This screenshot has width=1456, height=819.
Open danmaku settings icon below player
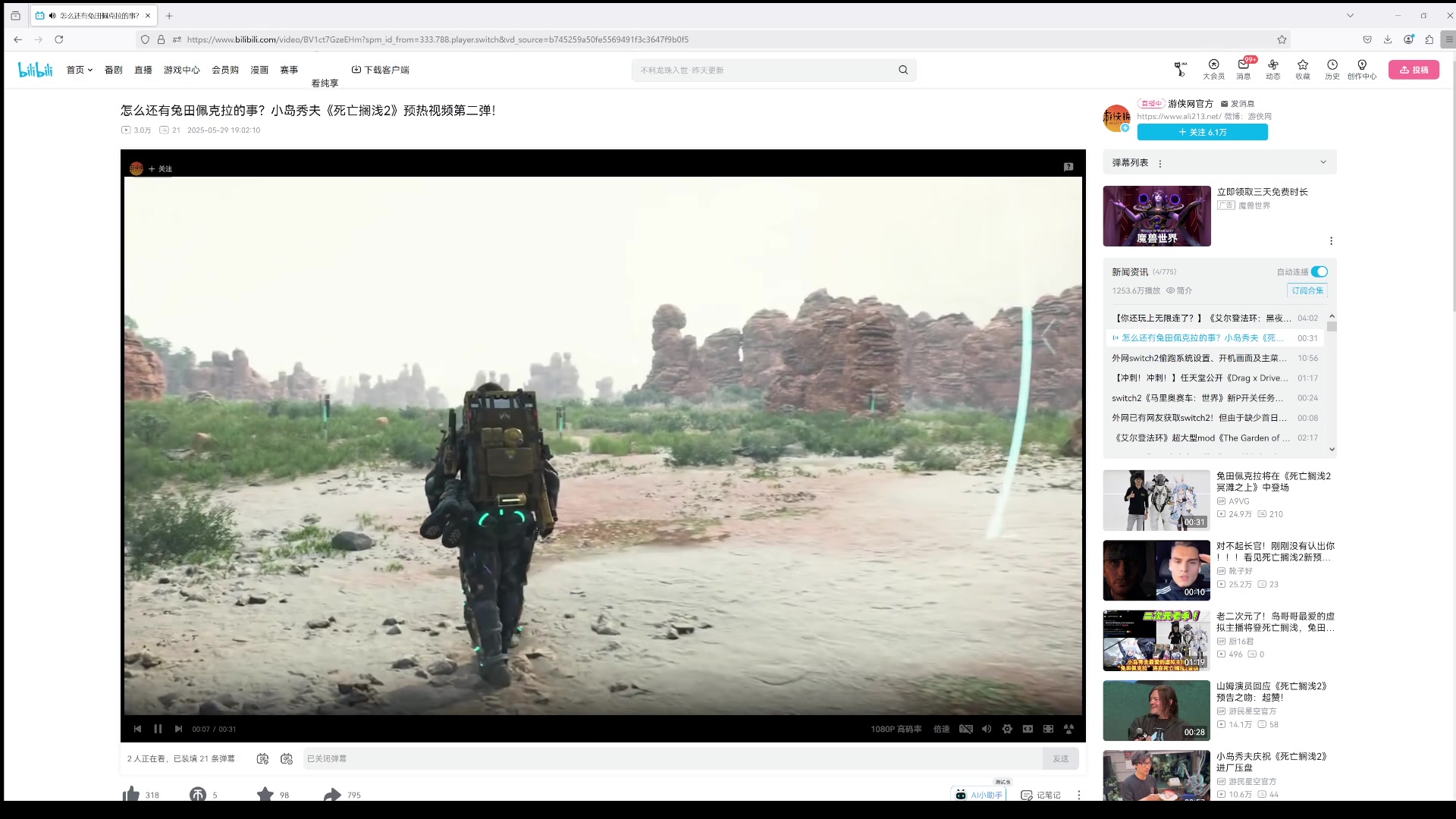click(287, 758)
